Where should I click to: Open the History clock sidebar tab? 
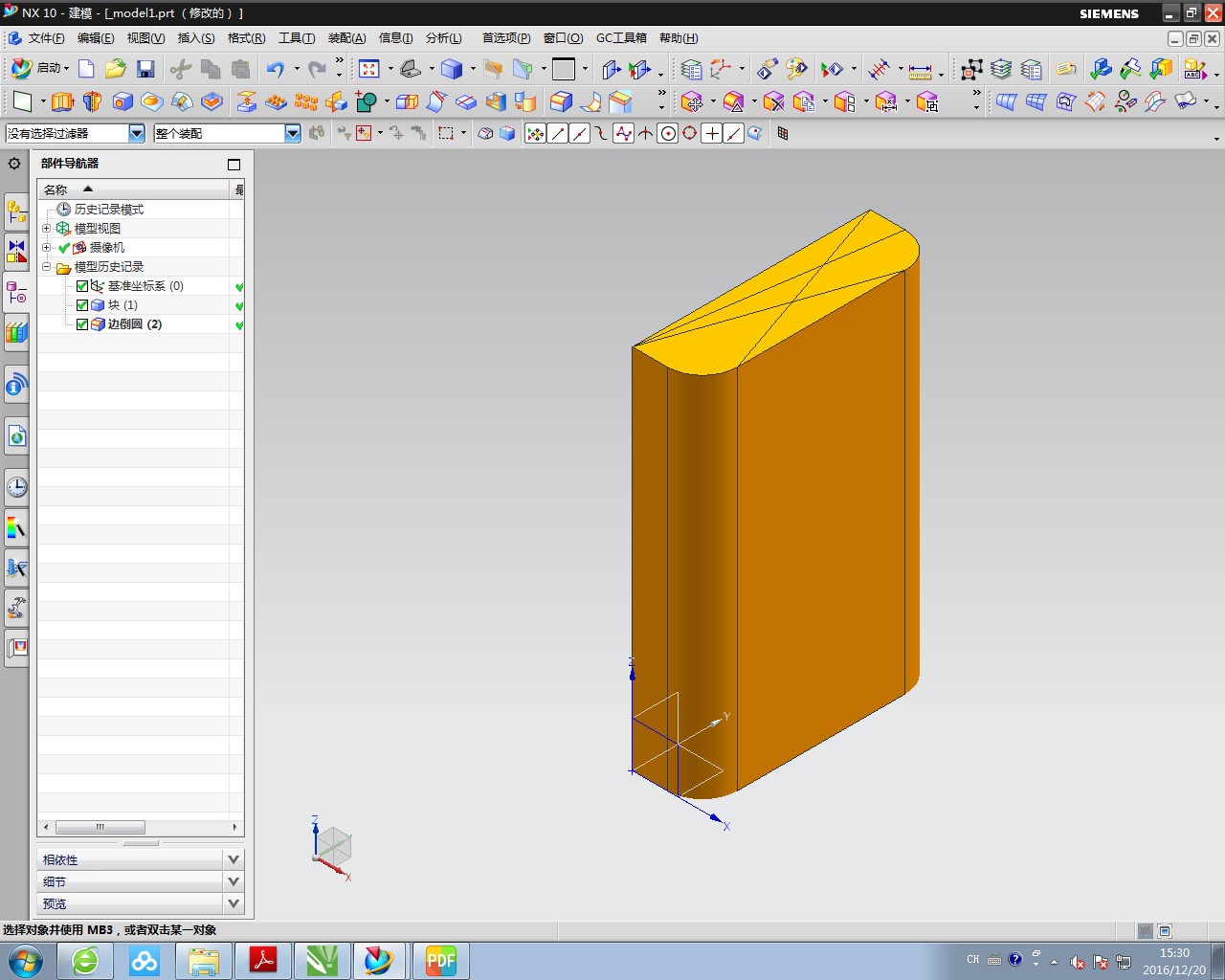pyautogui.click(x=16, y=487)
